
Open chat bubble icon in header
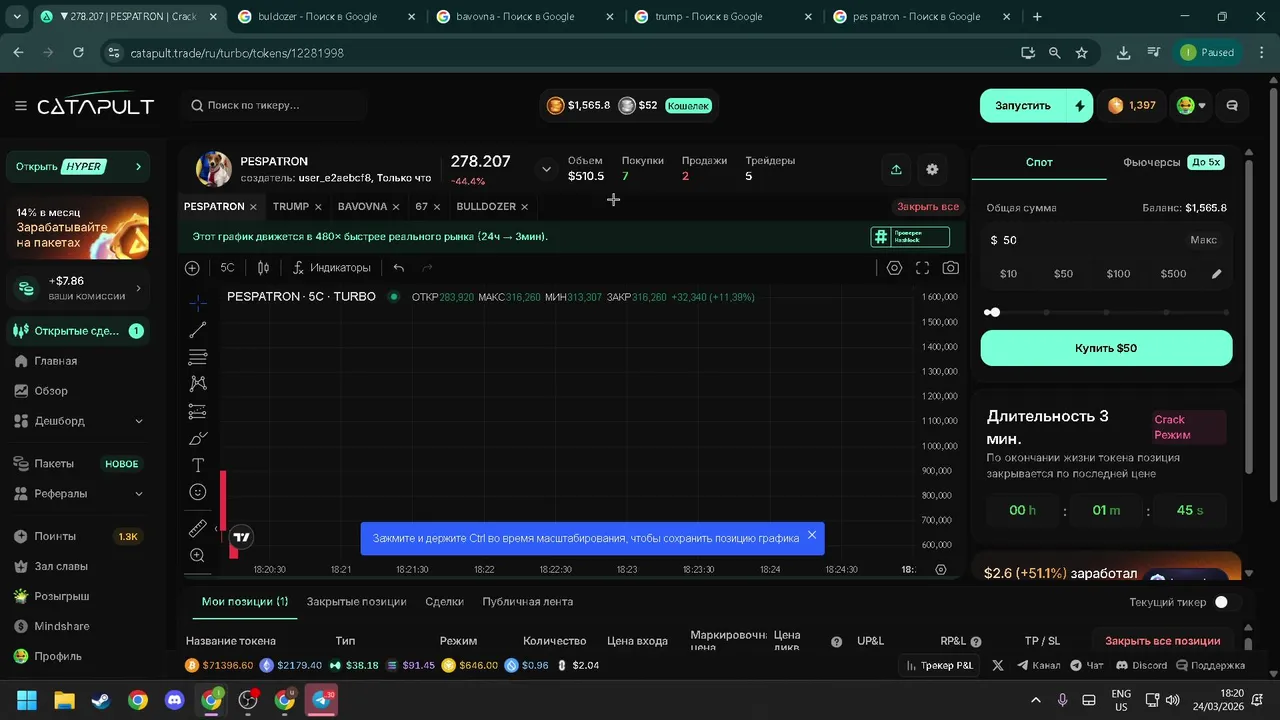[1232, 105]
